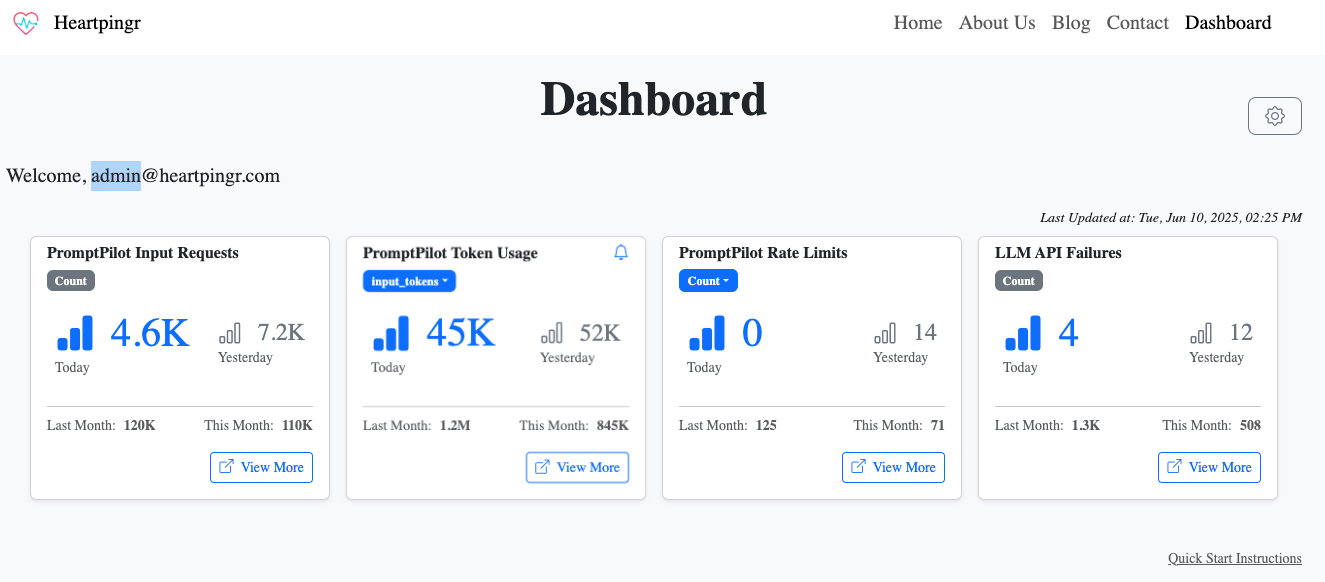Click the Last Updated at timestamp
This screenshot has width=1325, height=582.
click(1171, 217)
